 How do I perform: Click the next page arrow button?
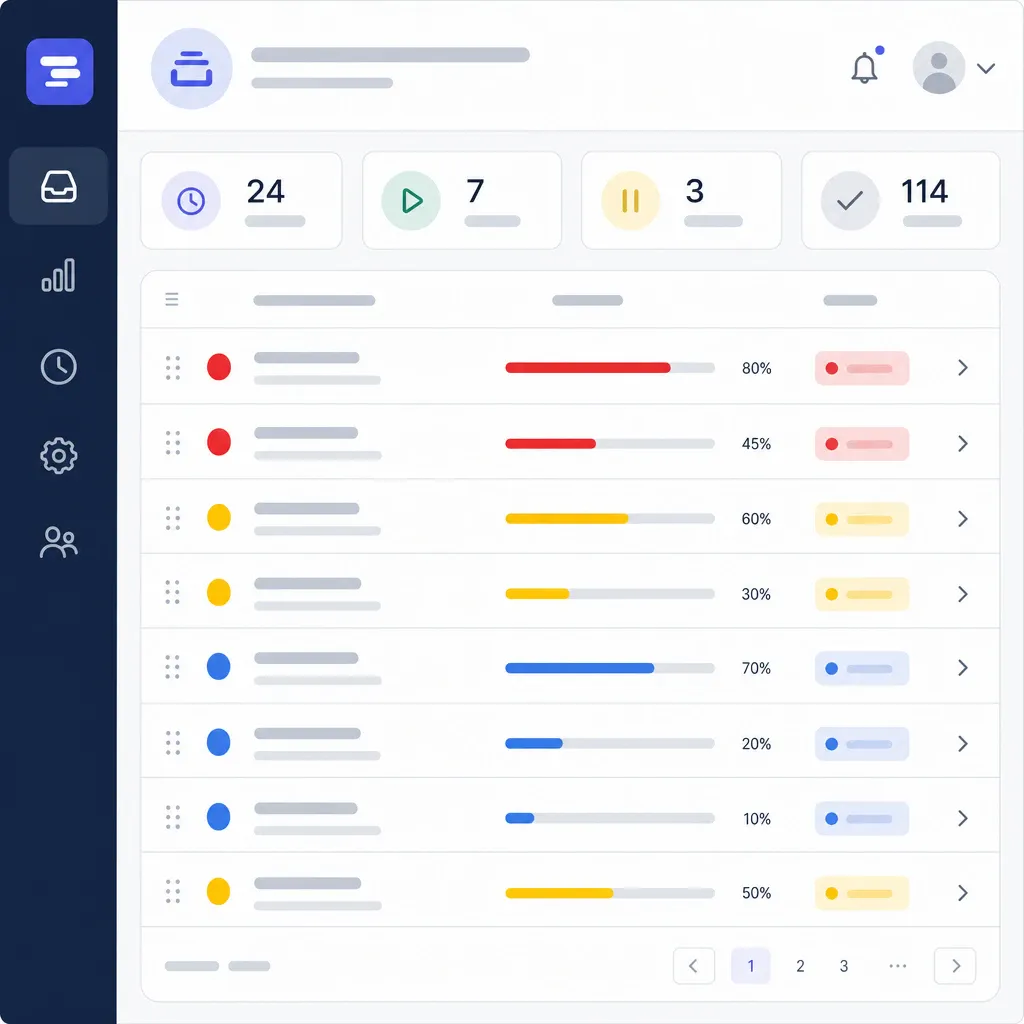click(955, 966)
